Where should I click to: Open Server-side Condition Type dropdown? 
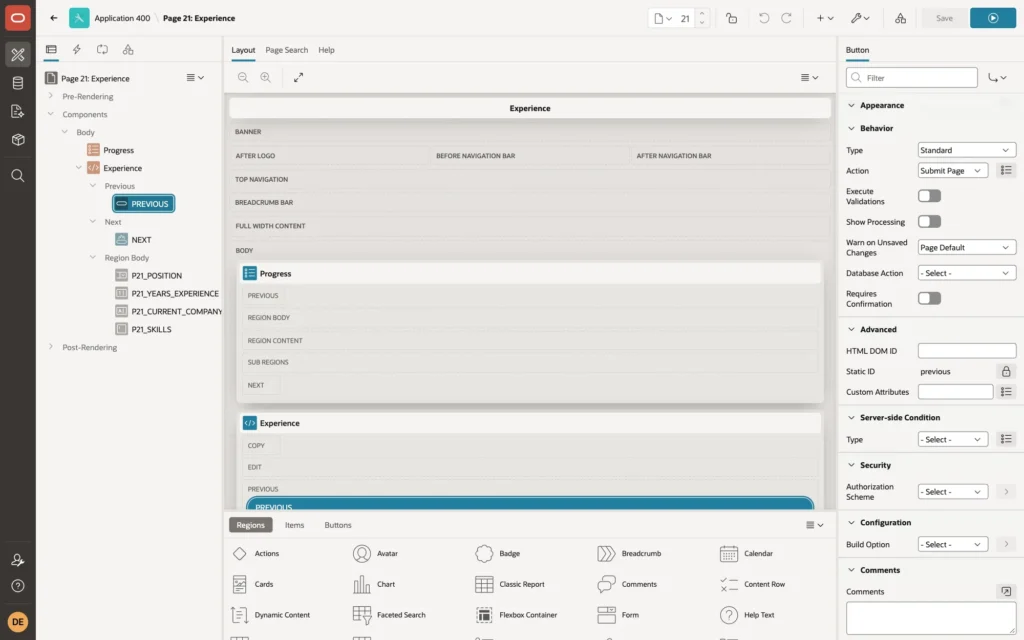coord(952,440)
